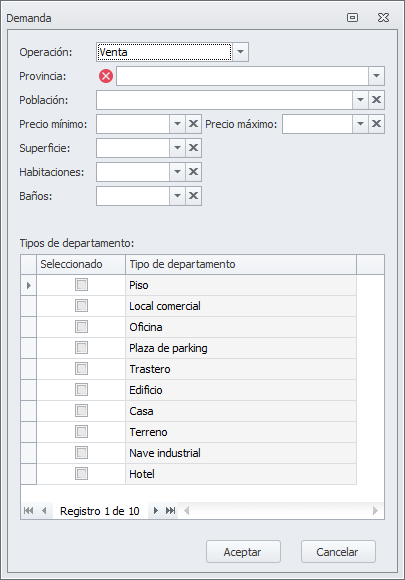Click the red error icon beside Provincia
Image resolution: width=405 pixels, height=580 pixels.
click(106, 76)
